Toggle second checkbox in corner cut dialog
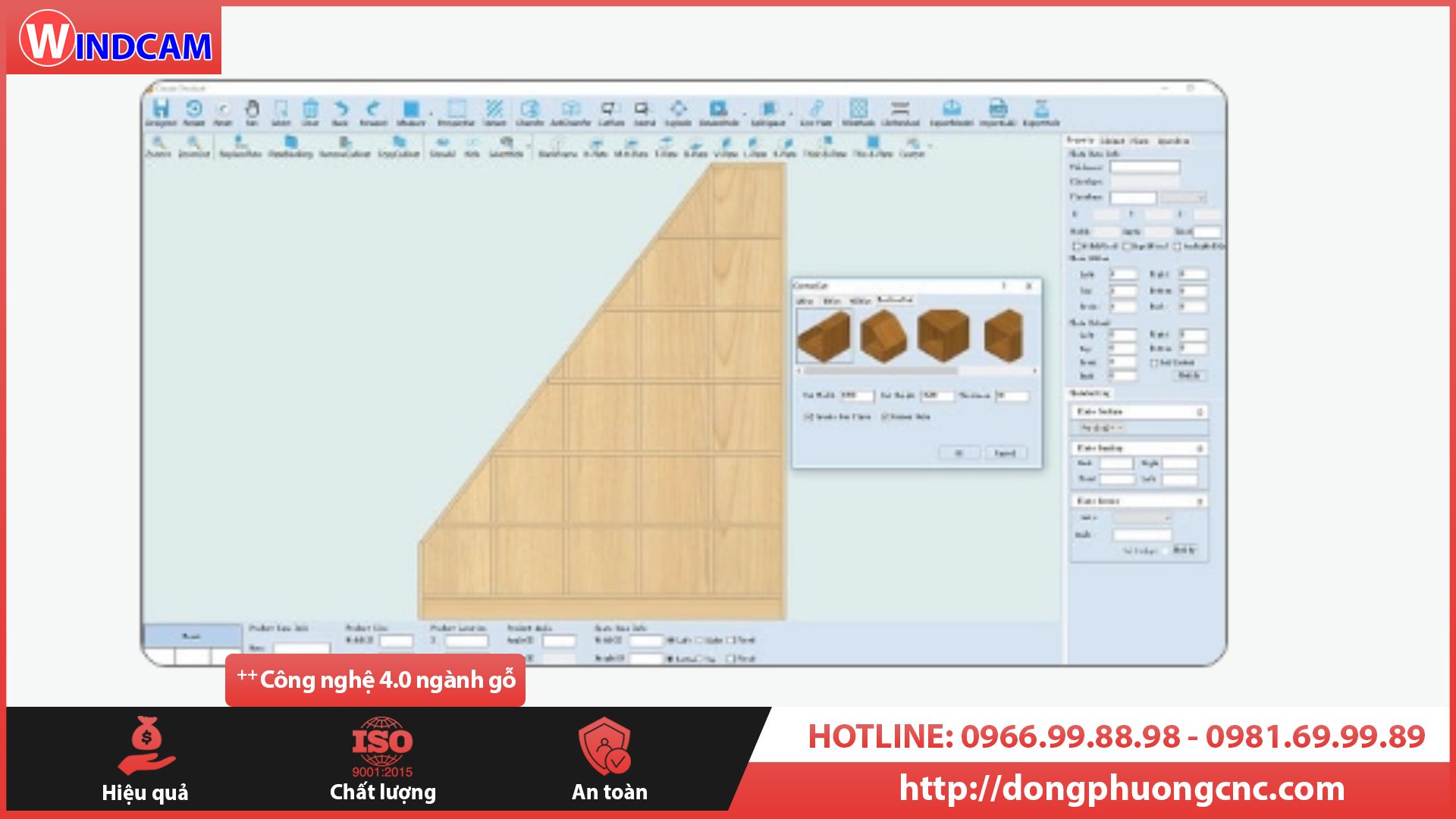Screen dimensions: 1456x819 [x=885, y=417]
